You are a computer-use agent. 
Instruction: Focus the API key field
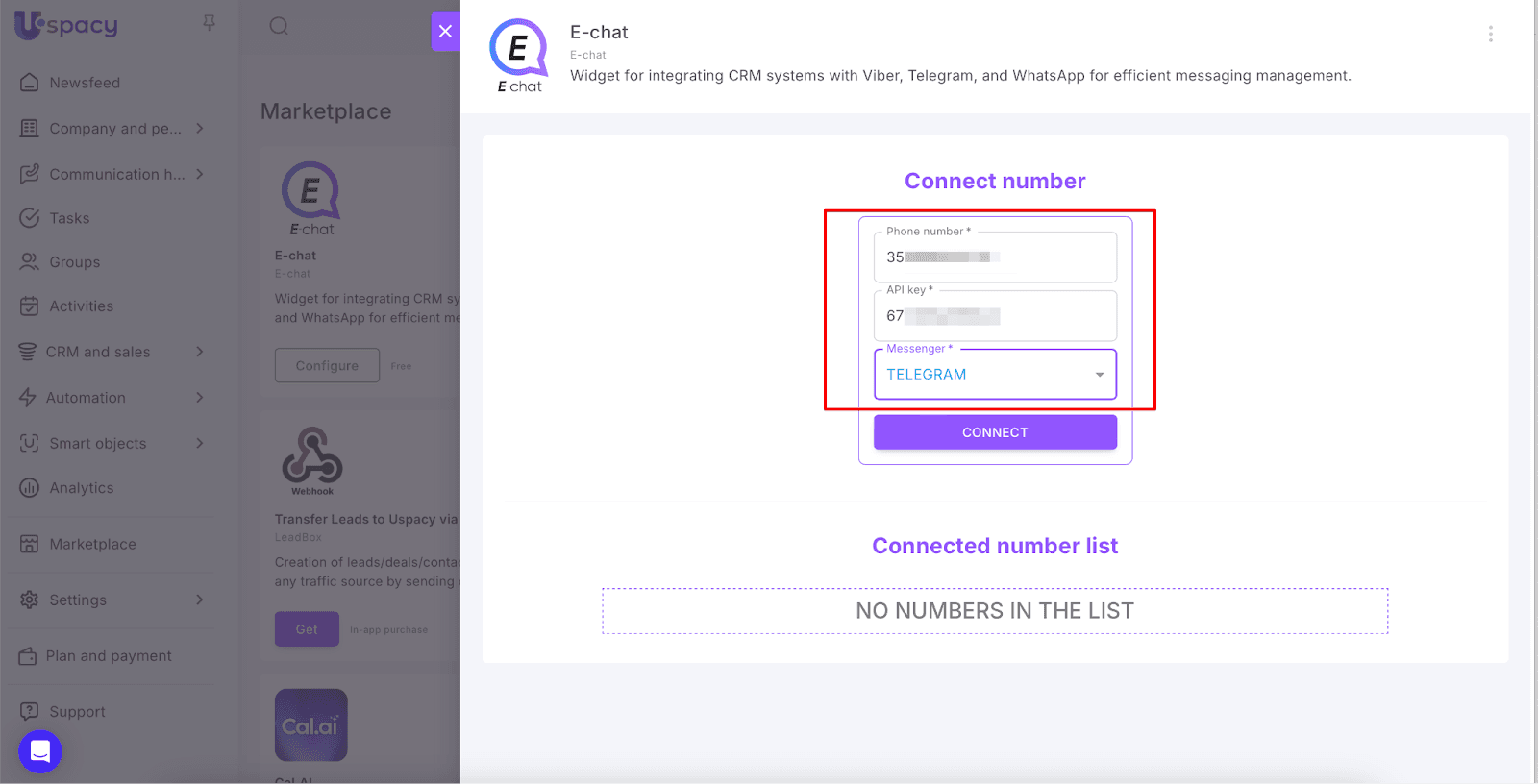click(x=995, y=316)
